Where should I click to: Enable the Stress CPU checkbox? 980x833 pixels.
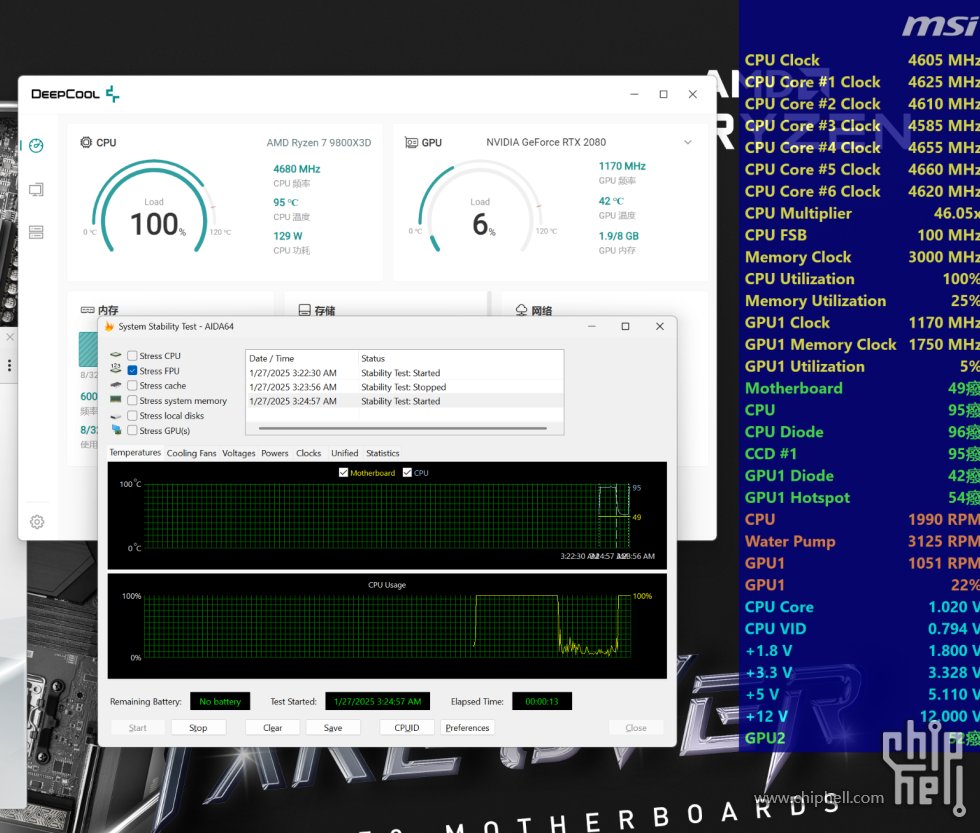click(132, 356)
